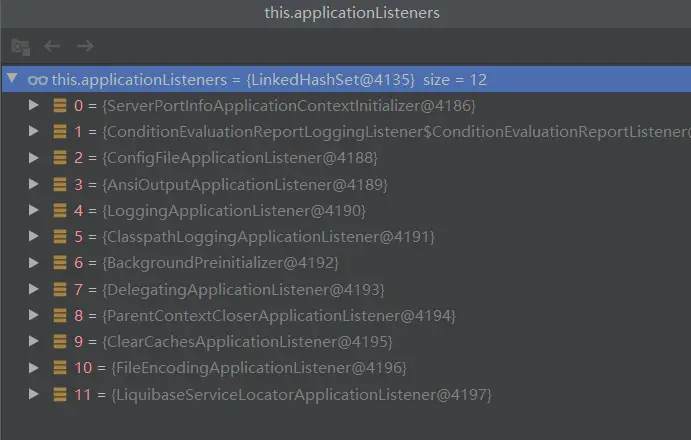691x440 pixels.
Task: Expand element 4 LoggingApplicationListener
Action: pos(33,210)
